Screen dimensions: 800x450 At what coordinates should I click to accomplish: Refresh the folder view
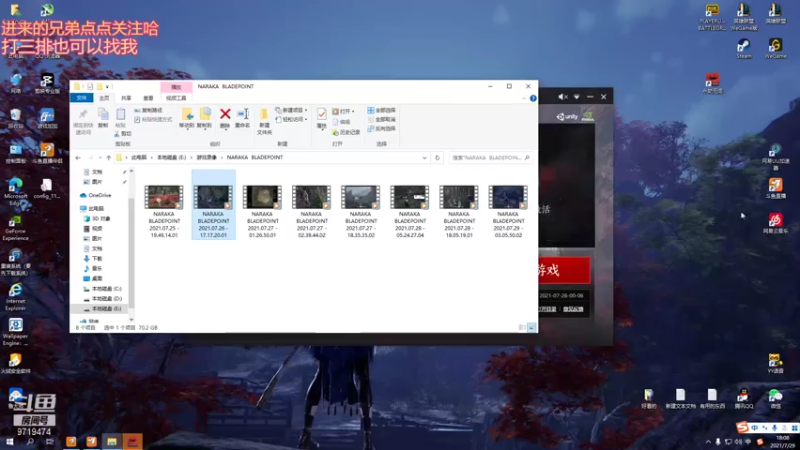point(437,158)
